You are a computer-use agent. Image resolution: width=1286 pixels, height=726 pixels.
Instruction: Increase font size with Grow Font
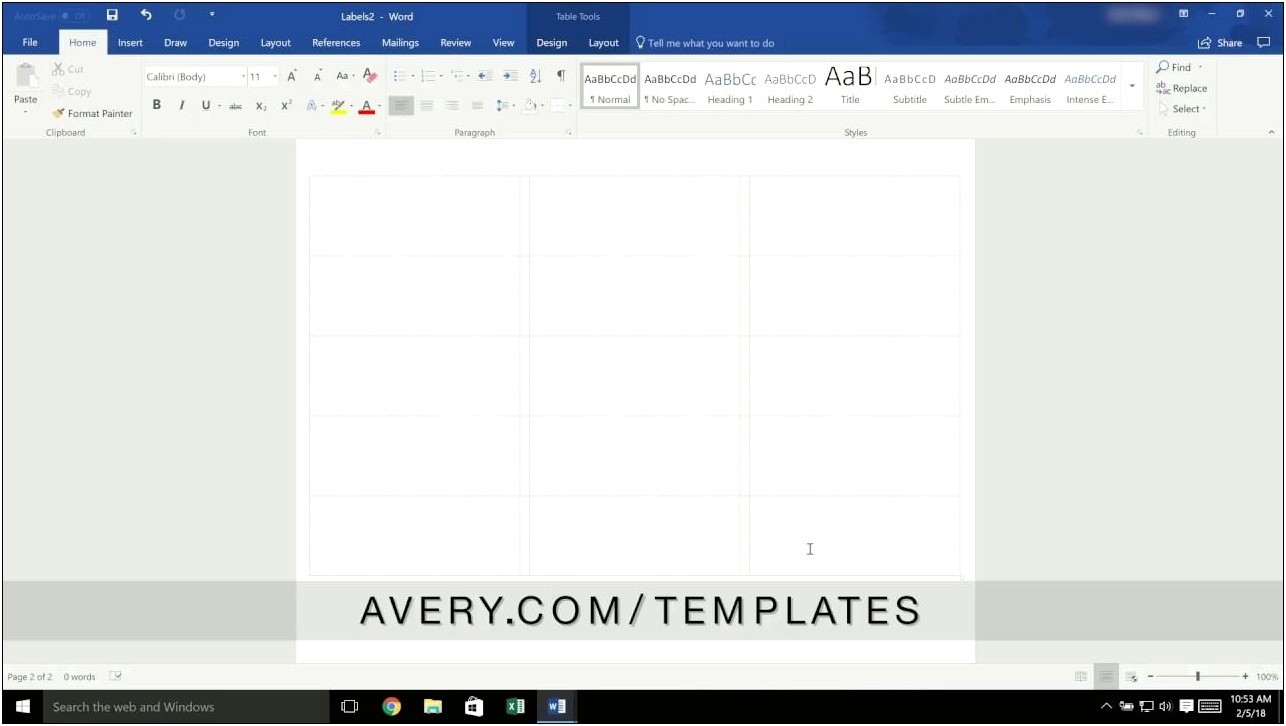click(x=292, y=76)
